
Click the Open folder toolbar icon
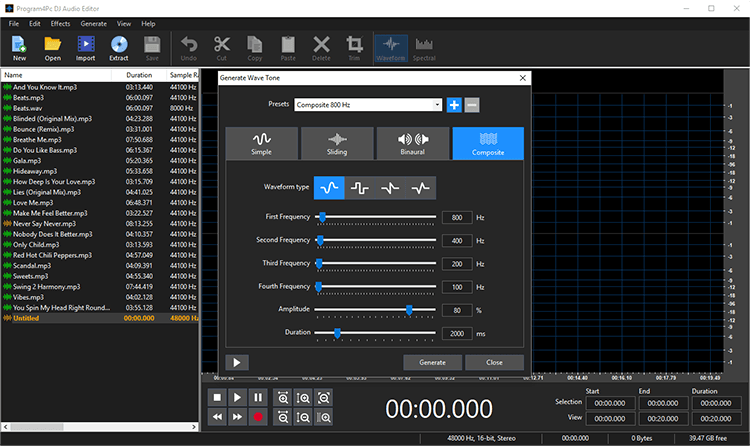(x=52, y=47)
